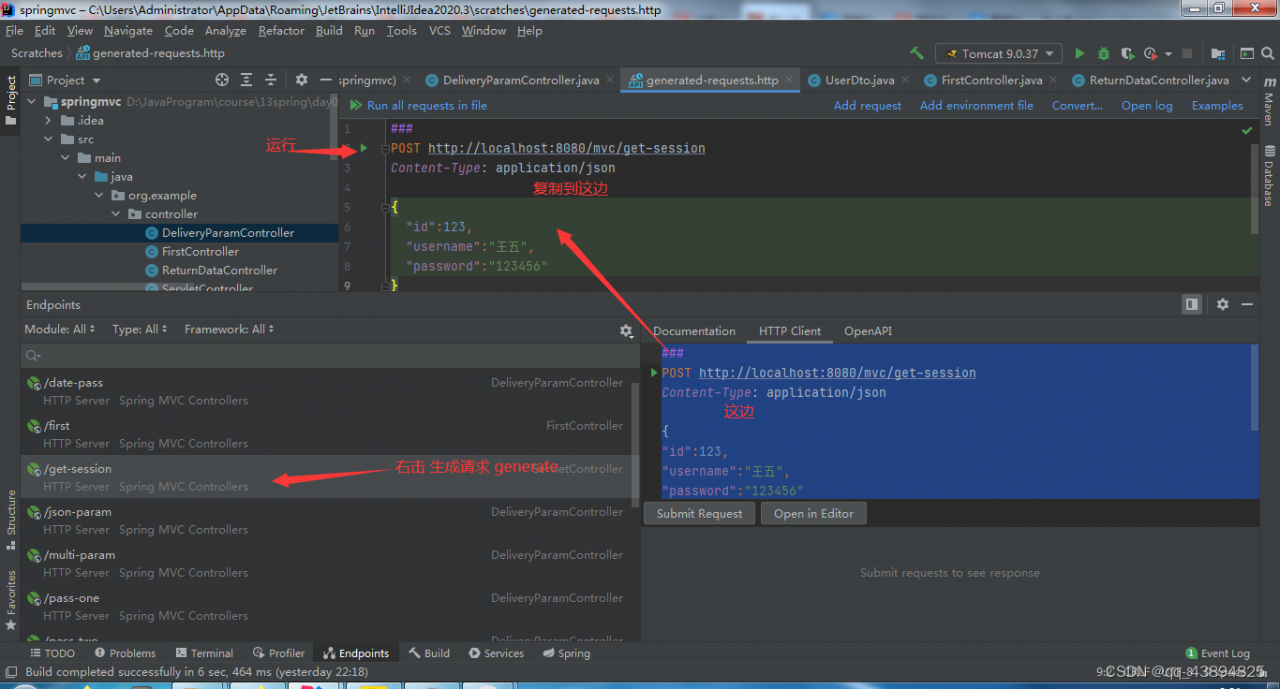Open the Tomcat 9.0.37 run configuration dropdown
Screen dimensions: 1280x689
coord(998,53)
